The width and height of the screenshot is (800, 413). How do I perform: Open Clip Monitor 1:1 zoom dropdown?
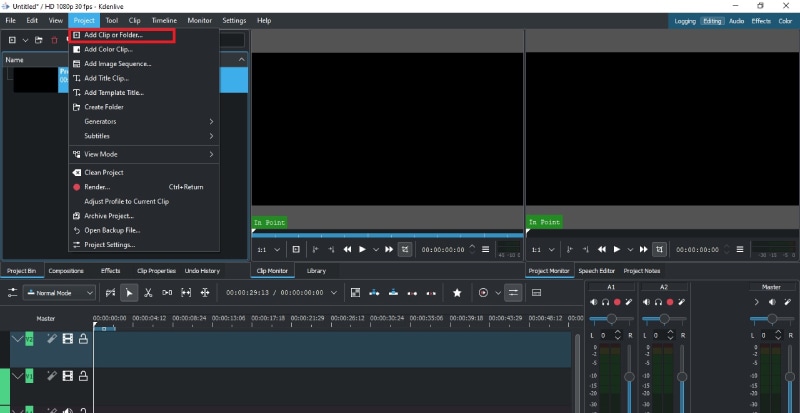266,249
